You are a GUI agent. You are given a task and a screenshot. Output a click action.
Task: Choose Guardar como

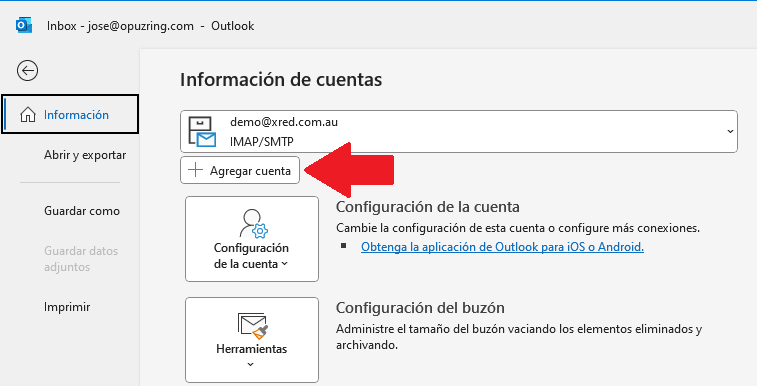coord(82,211)
